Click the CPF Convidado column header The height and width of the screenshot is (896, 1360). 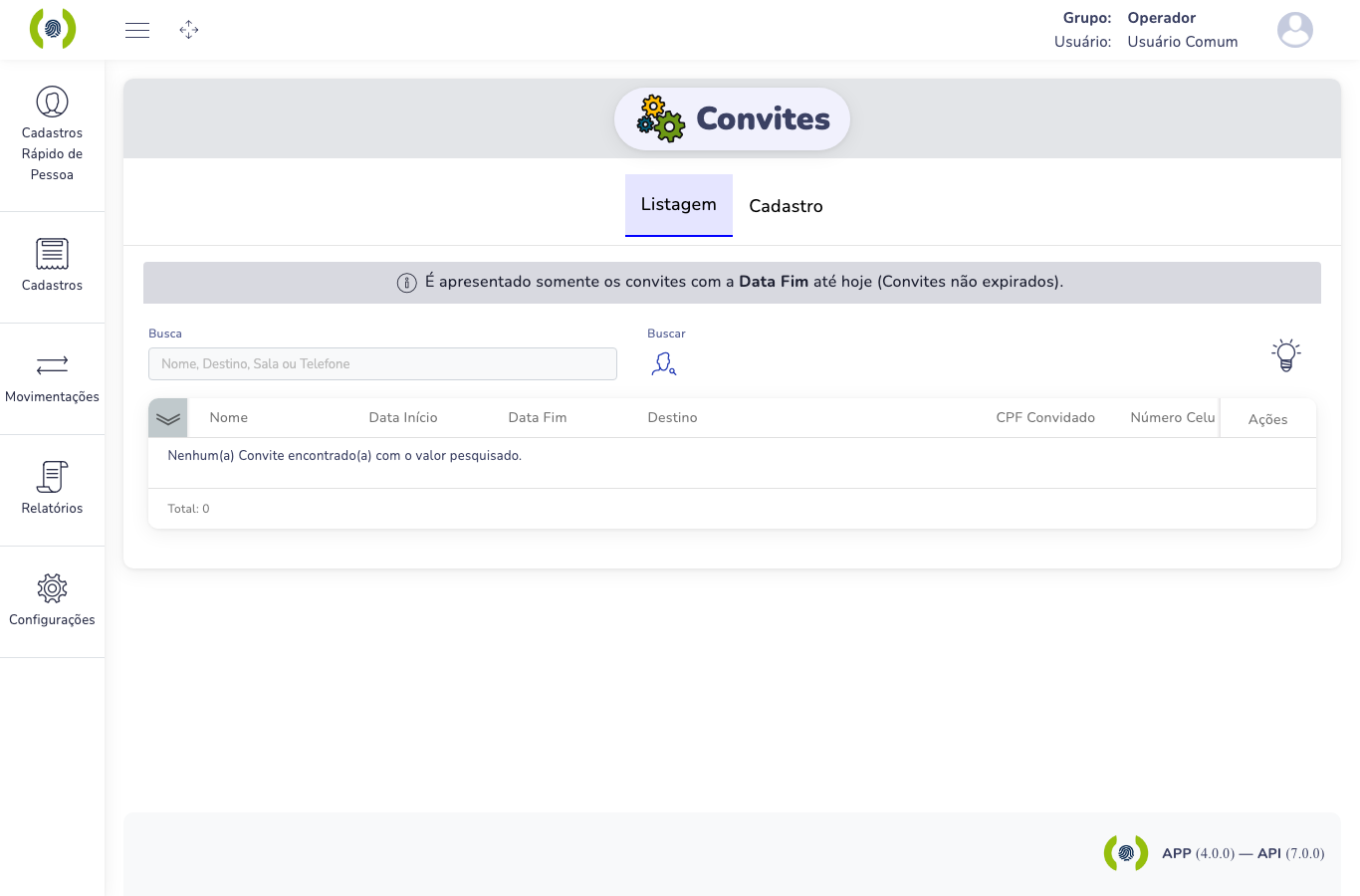tap(1045, 417)
